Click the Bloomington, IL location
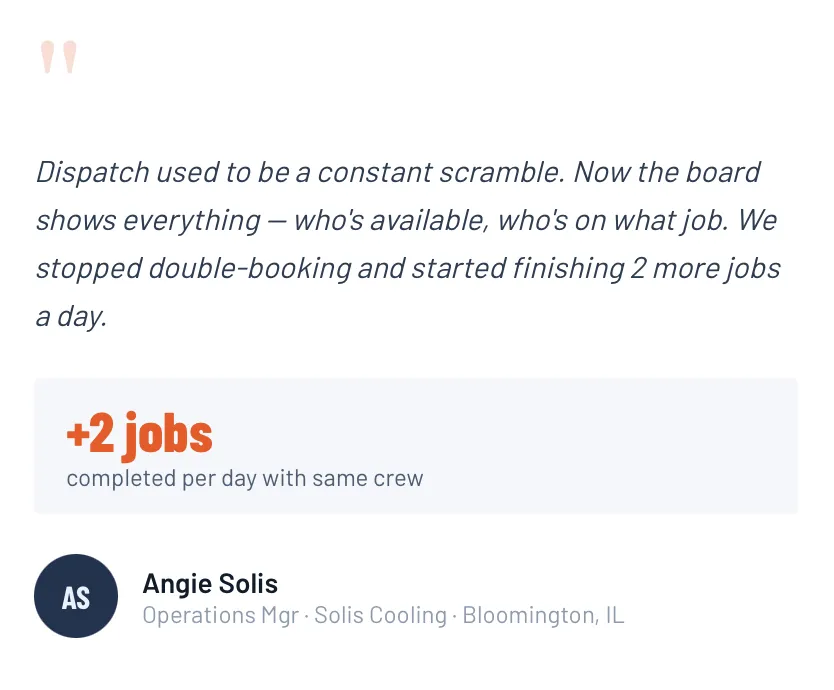 (543, 615)
